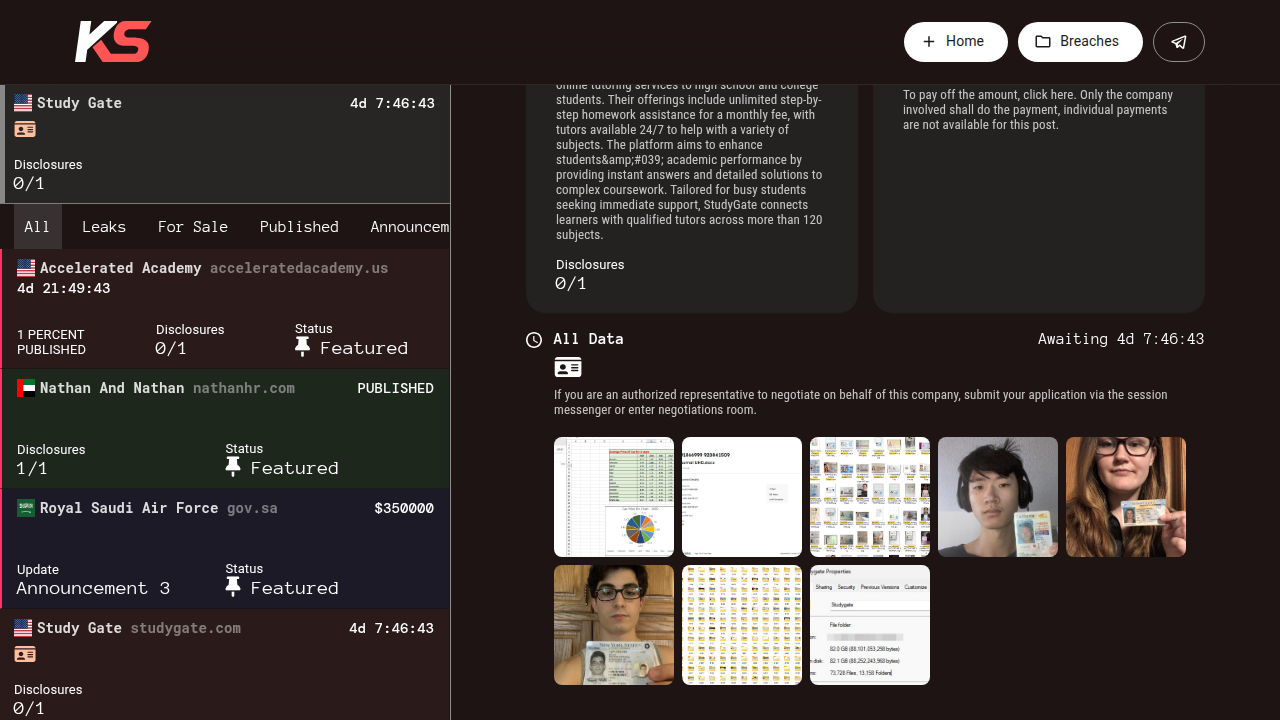The height and width of the screenshot is (720, 1280).
Task: Click the Saudi flag icon beside Royal Saudi Air Force
Action: coord(26,508)
